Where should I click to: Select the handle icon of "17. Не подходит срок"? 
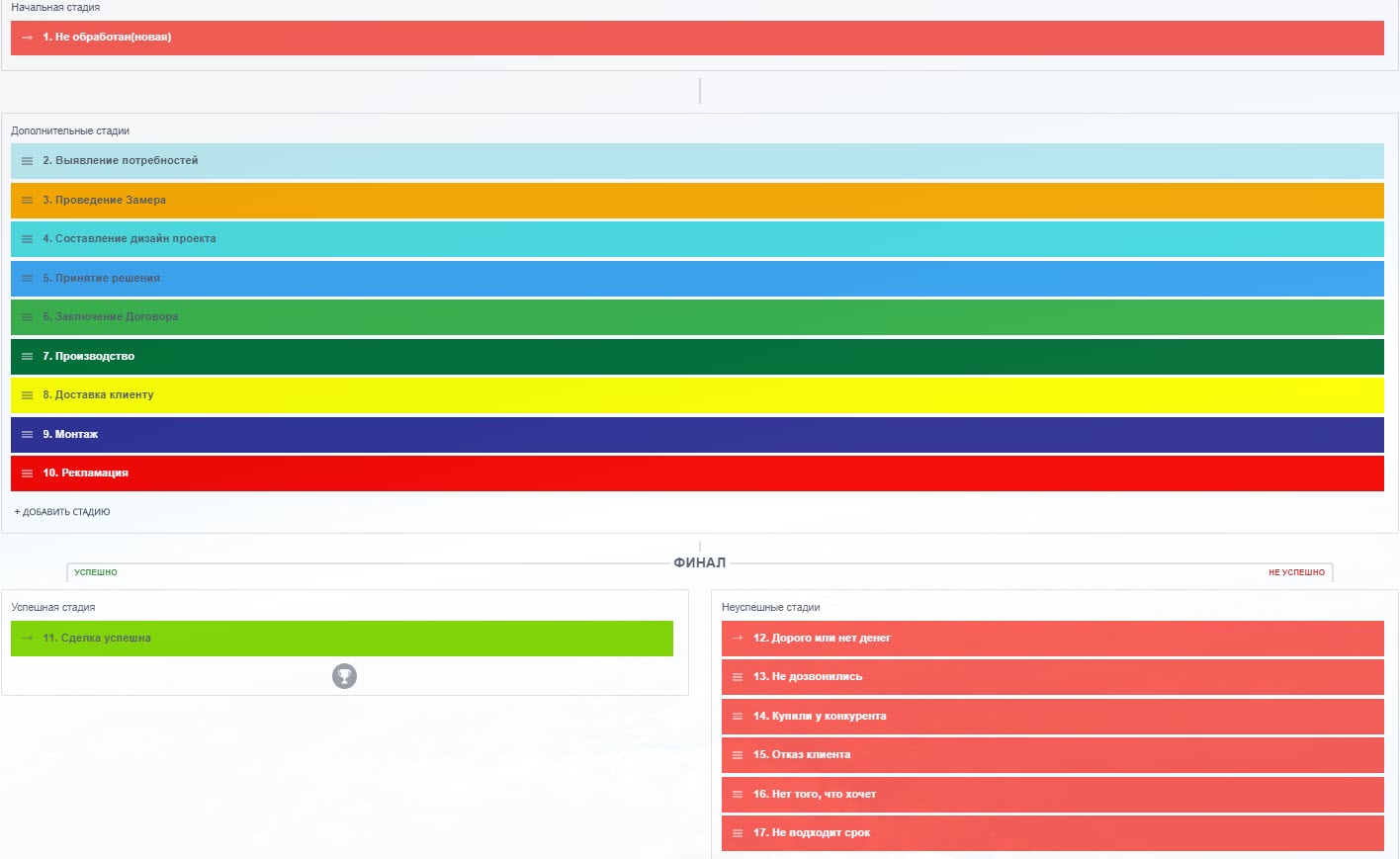click(738, 833)
